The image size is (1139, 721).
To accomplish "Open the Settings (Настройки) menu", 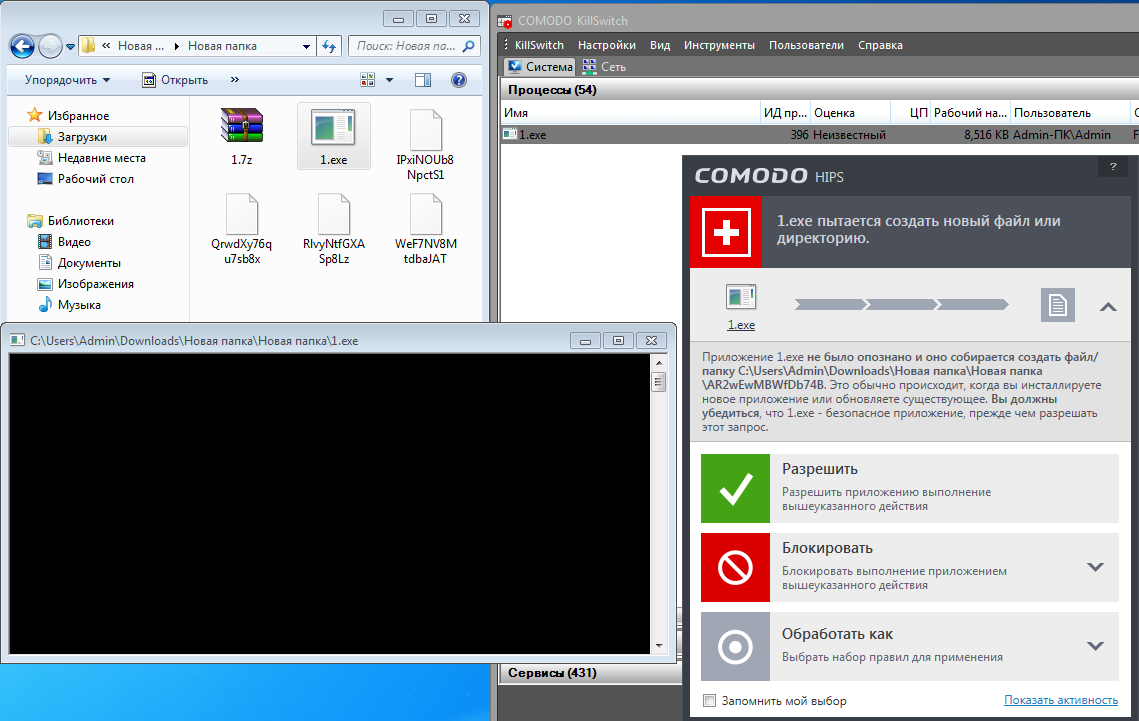I will coord(607,45).
